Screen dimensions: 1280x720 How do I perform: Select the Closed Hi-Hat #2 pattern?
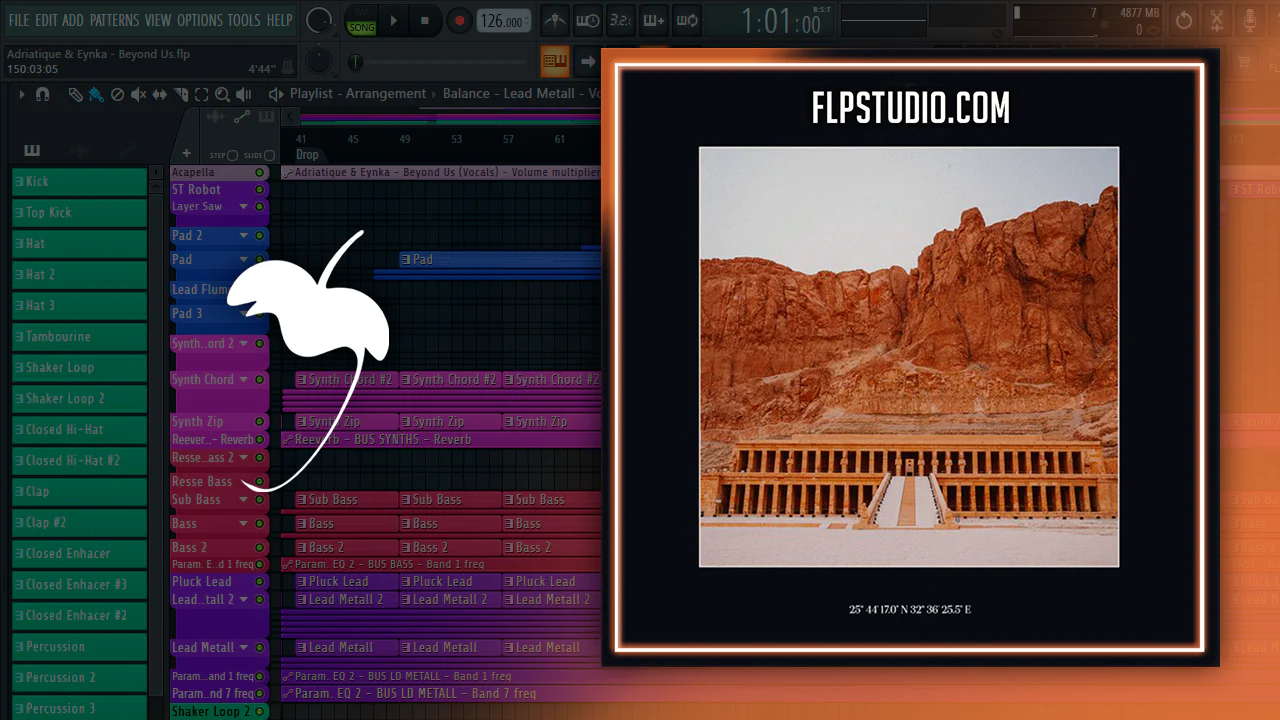click(80, 461)
